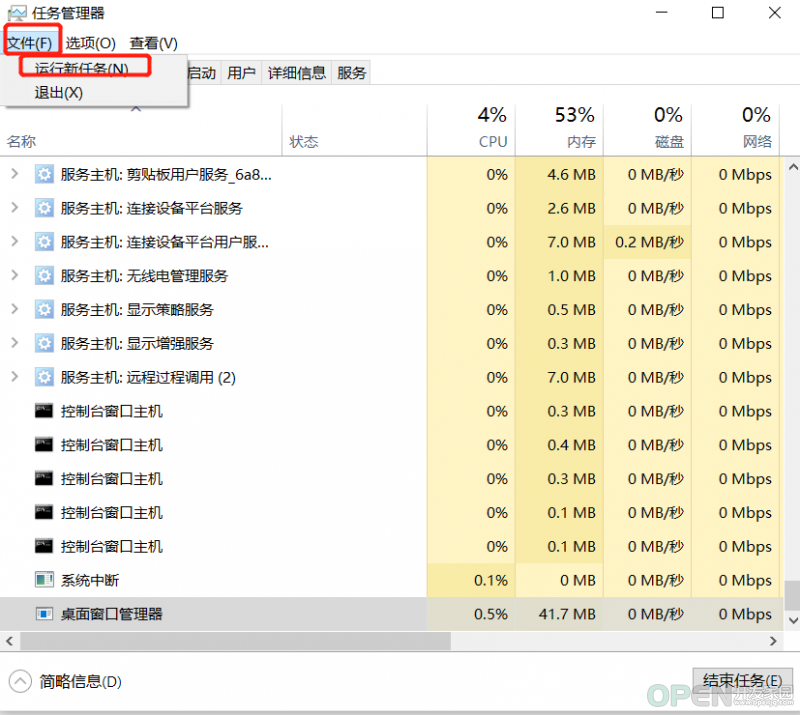This screenshot has height=715, width=800.
Task: Close the Task Manager window
Action: click(774, 12)
